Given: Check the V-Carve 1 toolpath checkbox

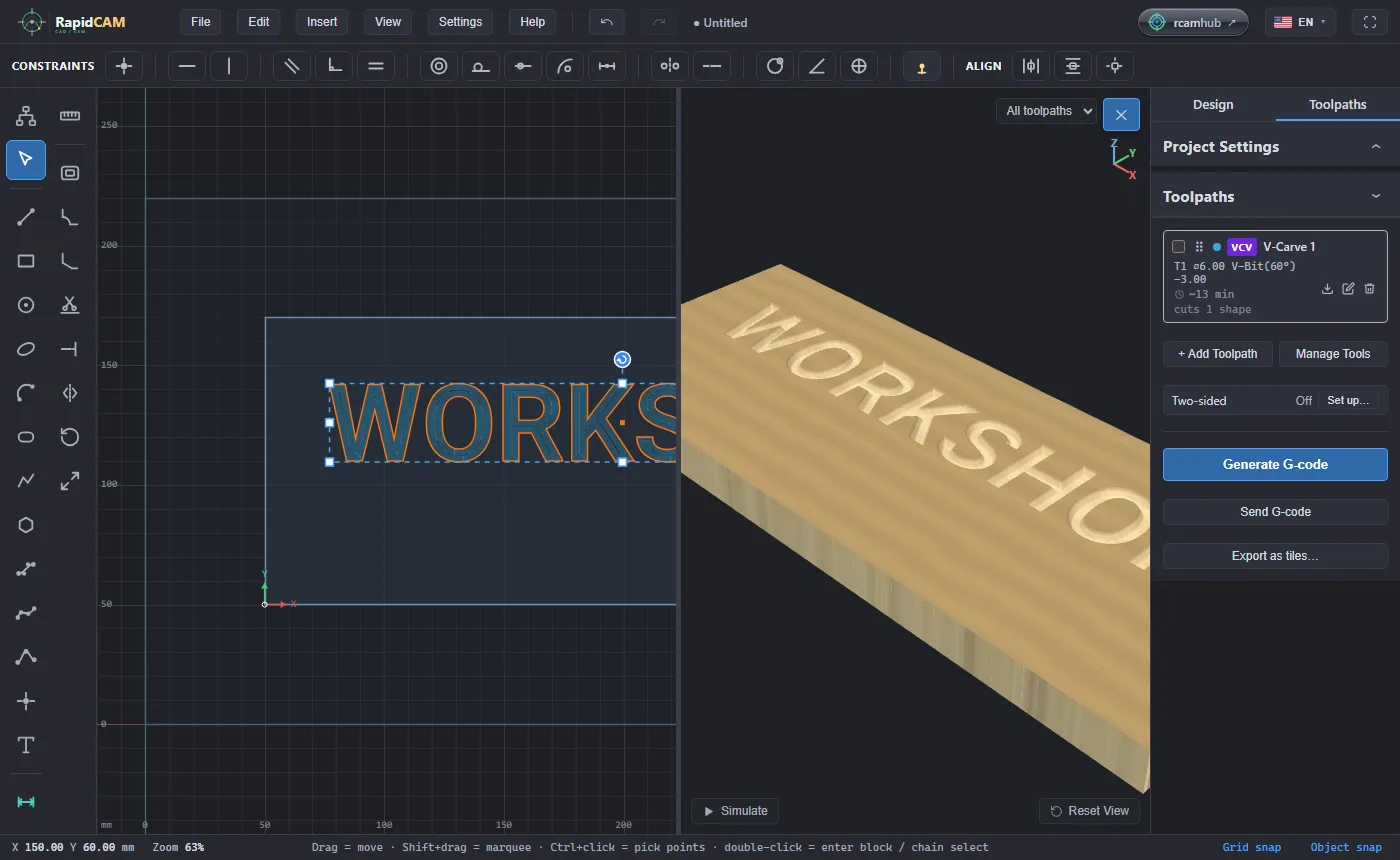Looking at the screenshot, I should click(1178, 247).
